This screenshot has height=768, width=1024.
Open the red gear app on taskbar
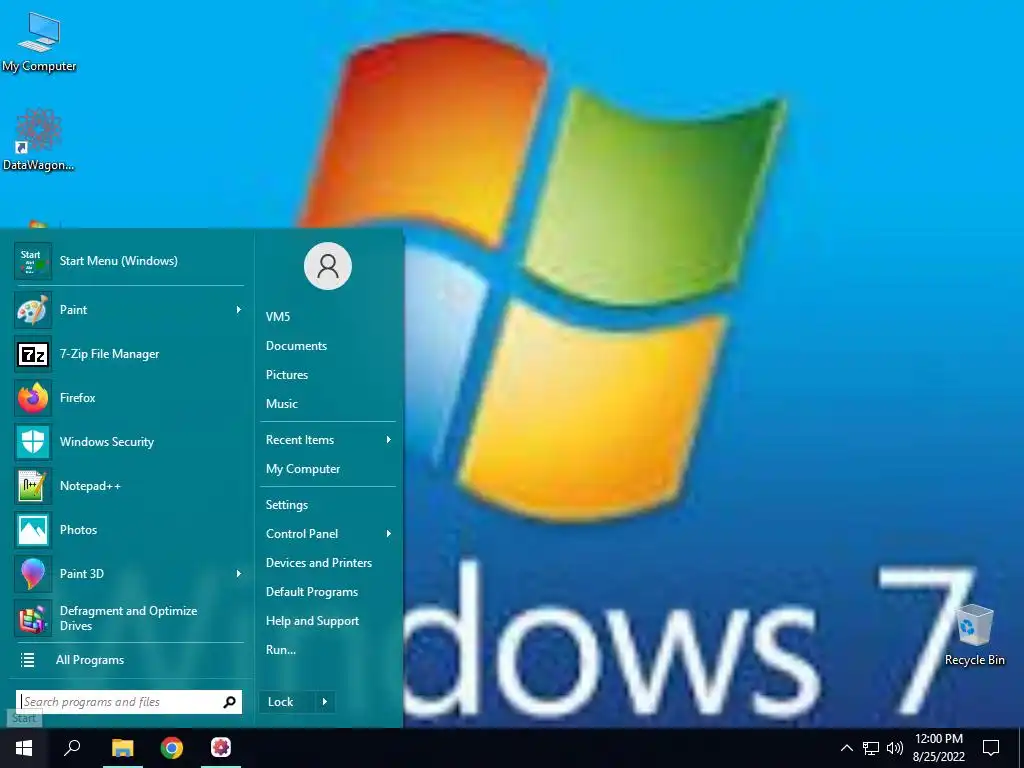click(x=221, y=748)
